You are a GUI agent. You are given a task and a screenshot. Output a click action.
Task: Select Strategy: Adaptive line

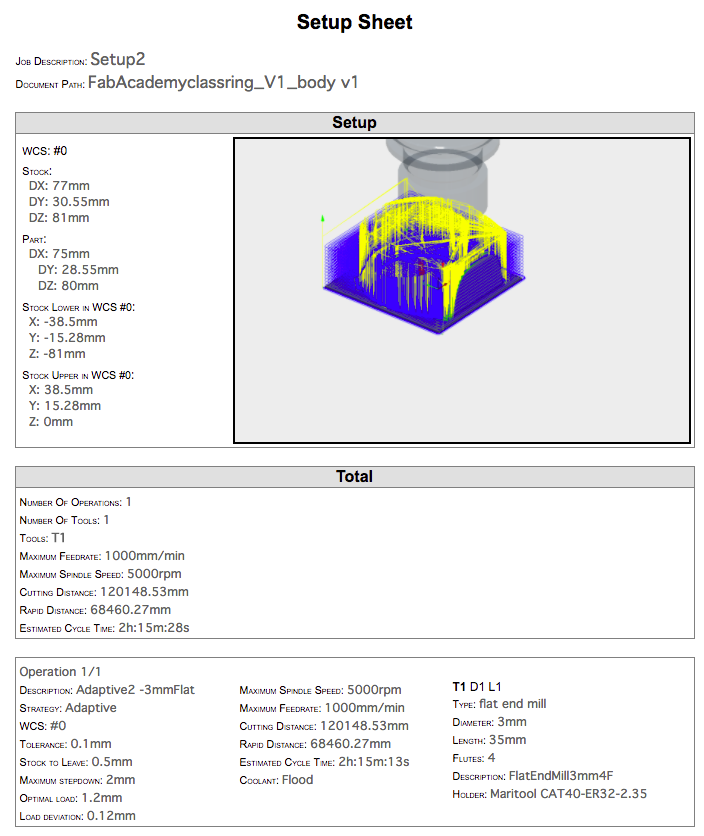pos(68,708)
